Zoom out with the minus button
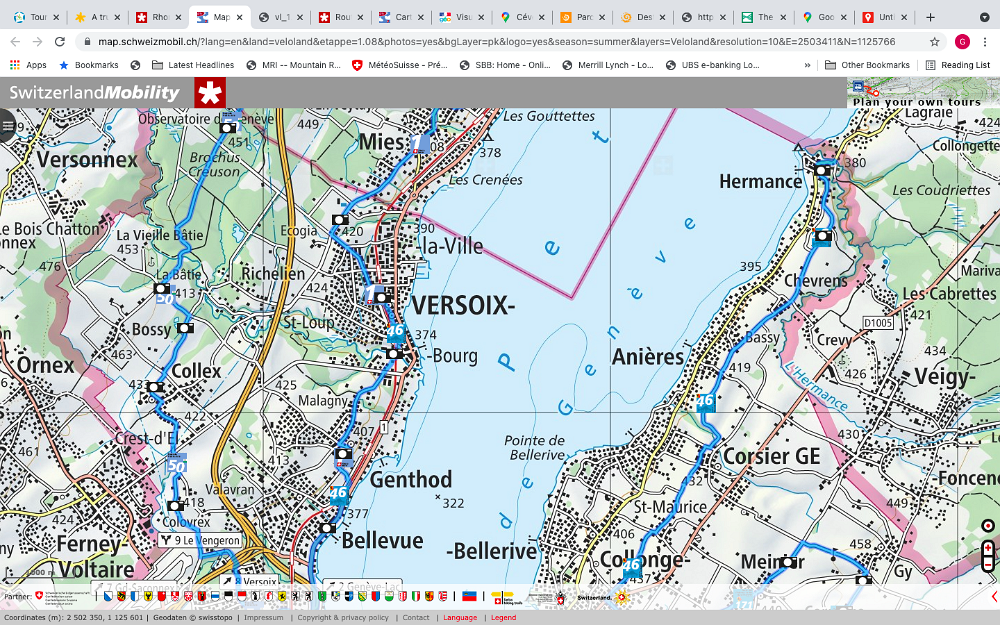 pyautogui.click(x=988, y=564)
